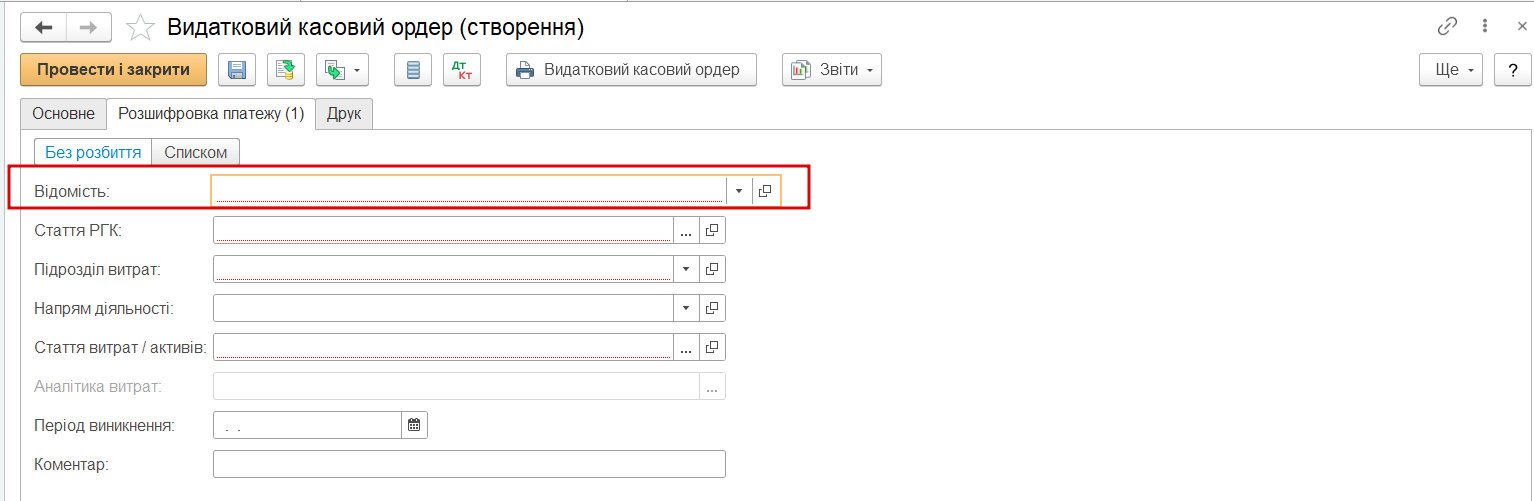This screenshot has height=501, width=1534.
Task: Click the Дт/Кт postings icon
Action: pos(462,70)
